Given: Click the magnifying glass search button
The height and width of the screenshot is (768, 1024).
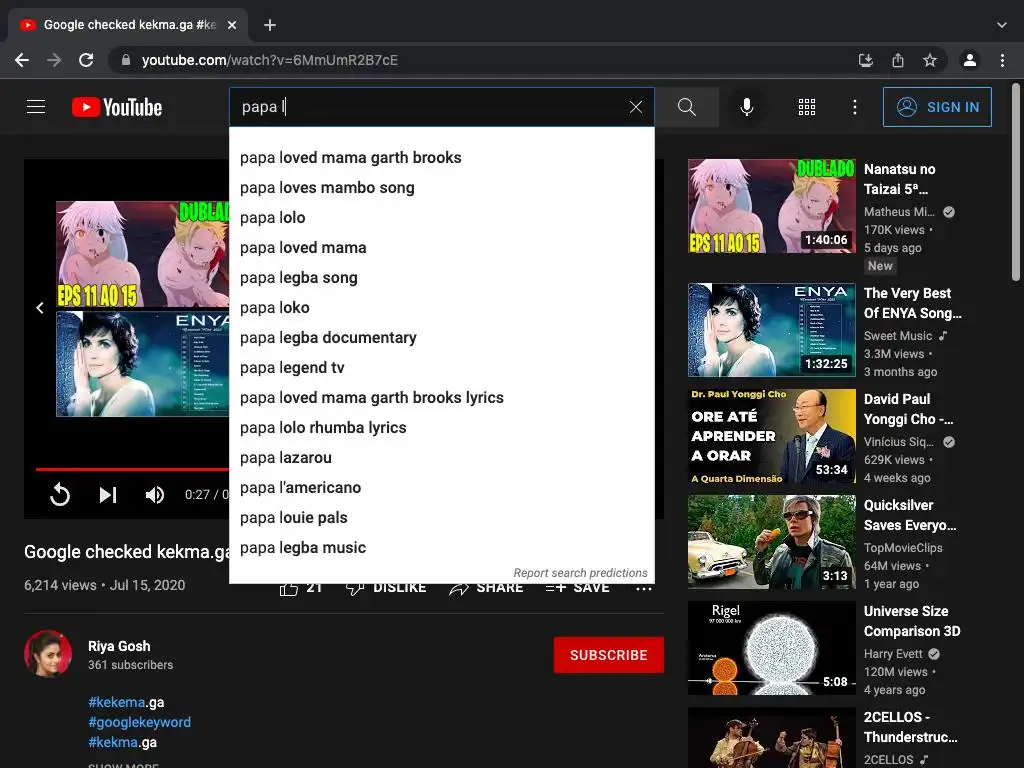Looking at the screenshot, I should click(686, 107).
